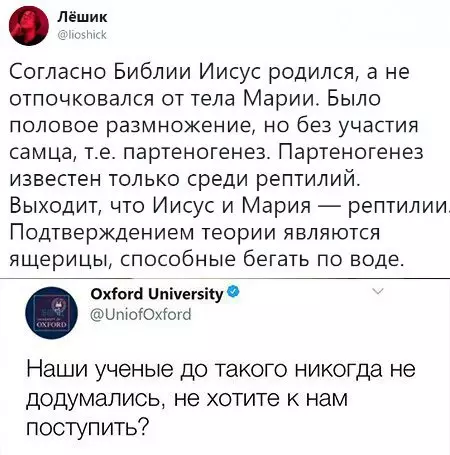
Task: Click the word "ящерицы" in last line
Action: pos(60,260)
